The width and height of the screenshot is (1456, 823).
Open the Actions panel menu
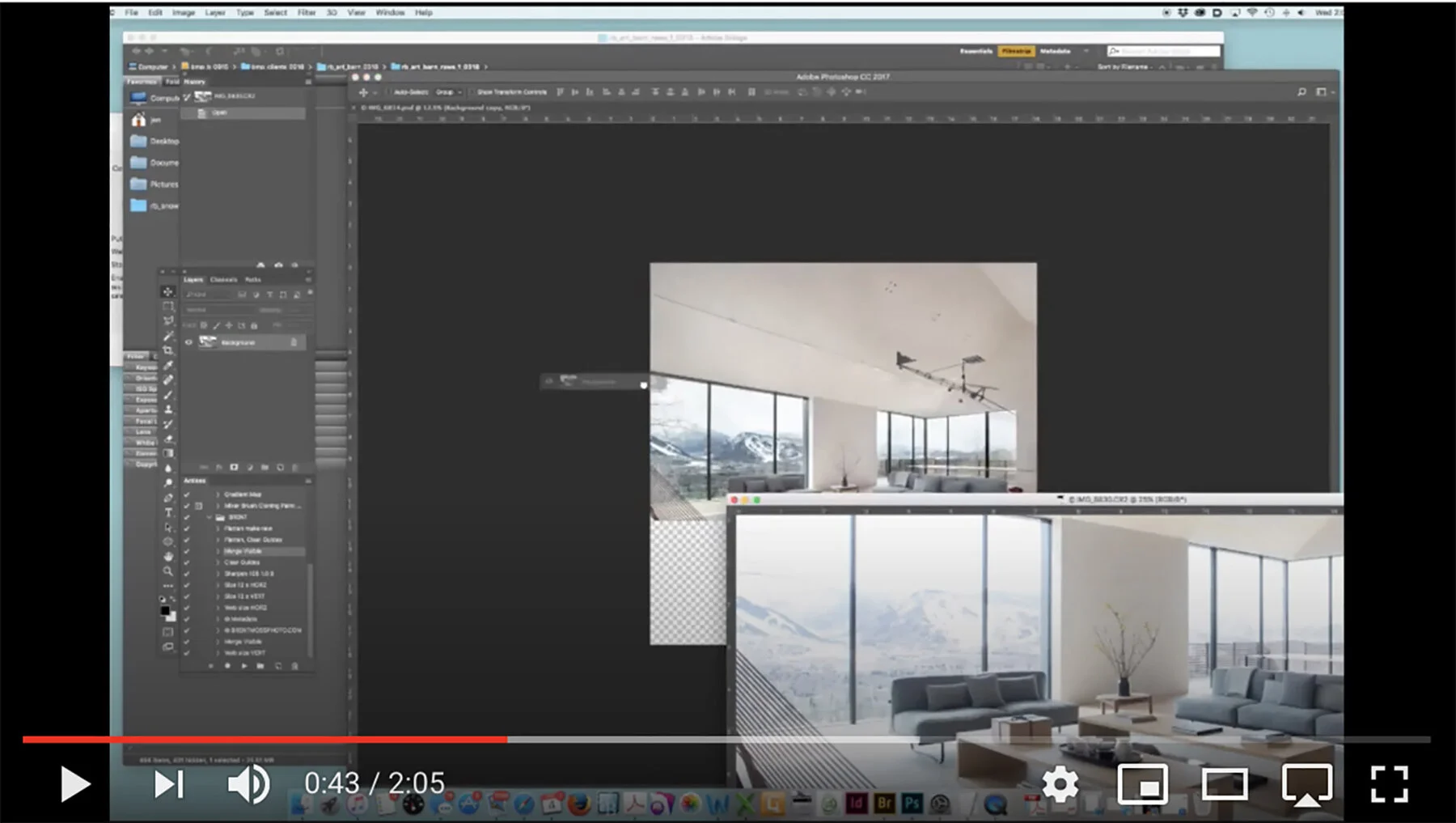(307, 481)
